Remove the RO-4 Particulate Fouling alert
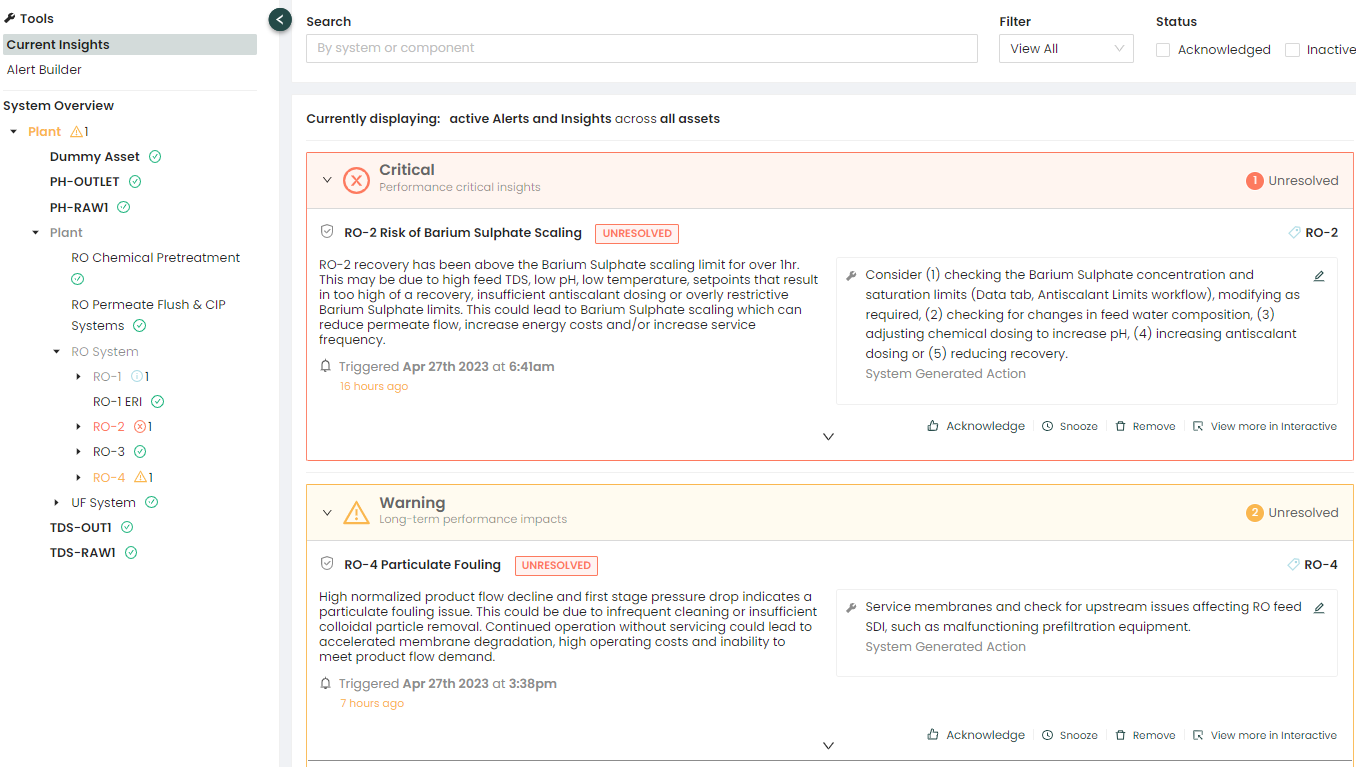The image size is (1356, 767). [x=1145, y=735]
